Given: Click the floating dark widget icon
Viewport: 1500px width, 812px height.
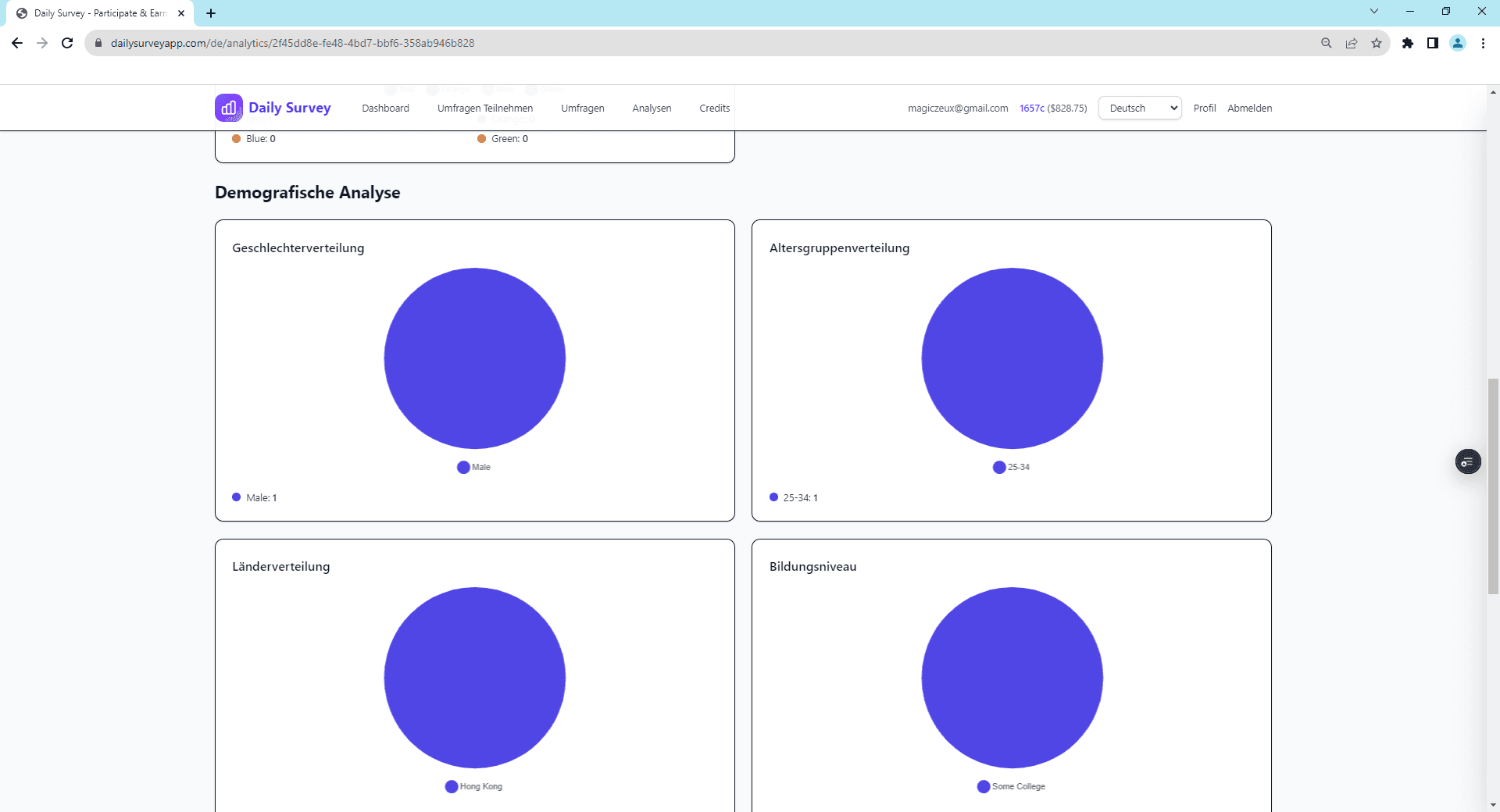Looking at the screenshot, I should tap(1467, 462).
